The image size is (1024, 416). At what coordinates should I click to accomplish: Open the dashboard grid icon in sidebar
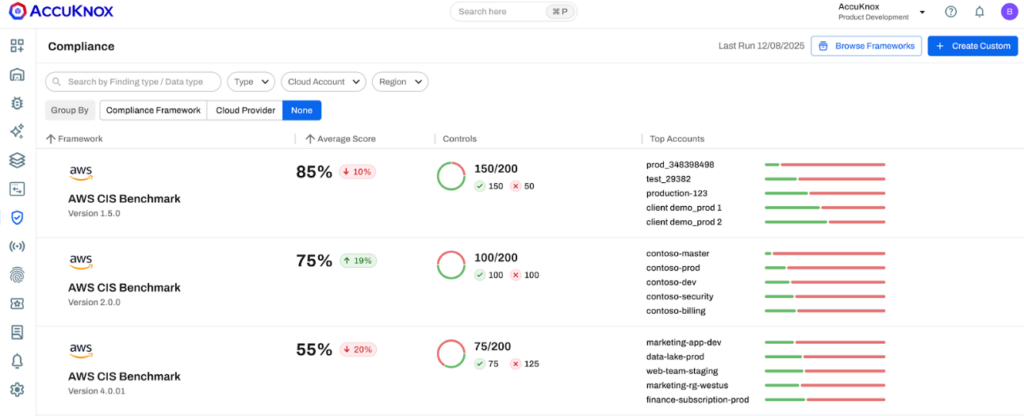[17, 46]
